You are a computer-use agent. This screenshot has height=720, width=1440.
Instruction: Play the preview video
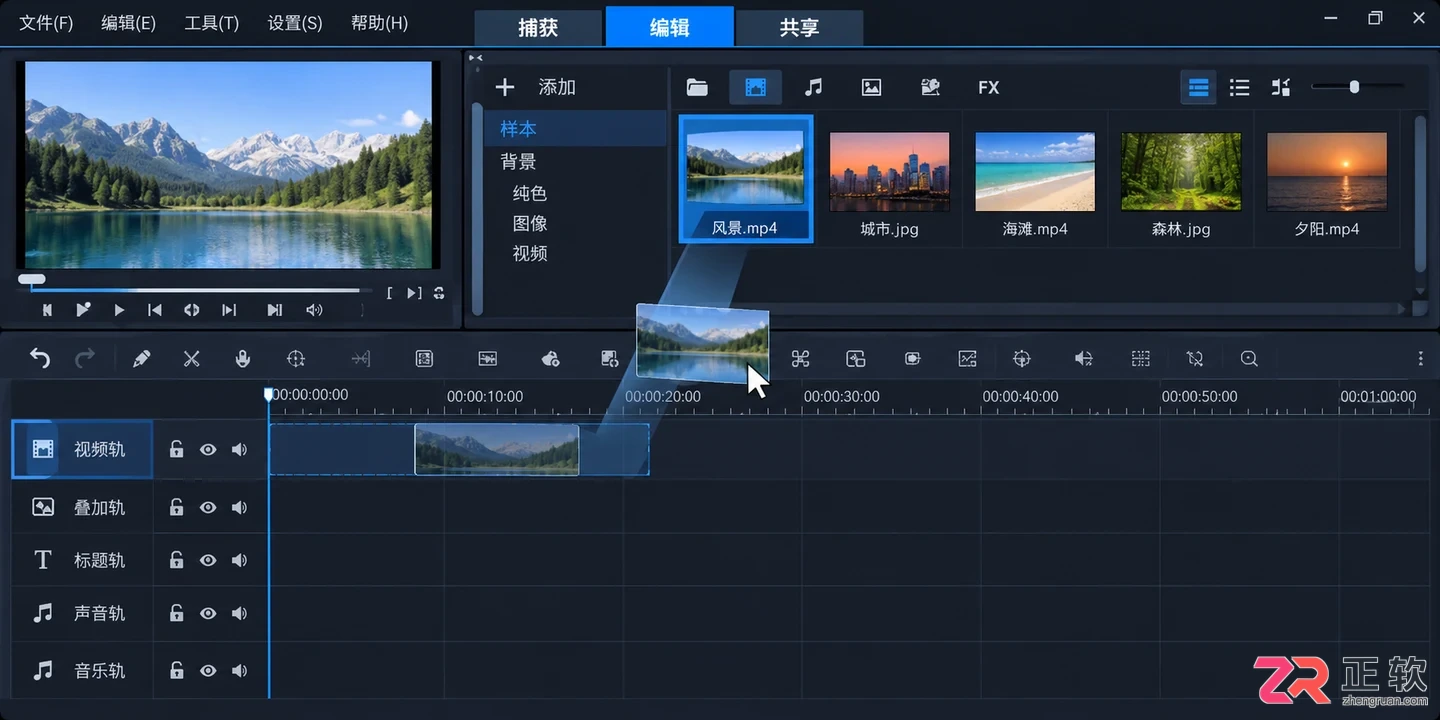(x=119, y=310)
